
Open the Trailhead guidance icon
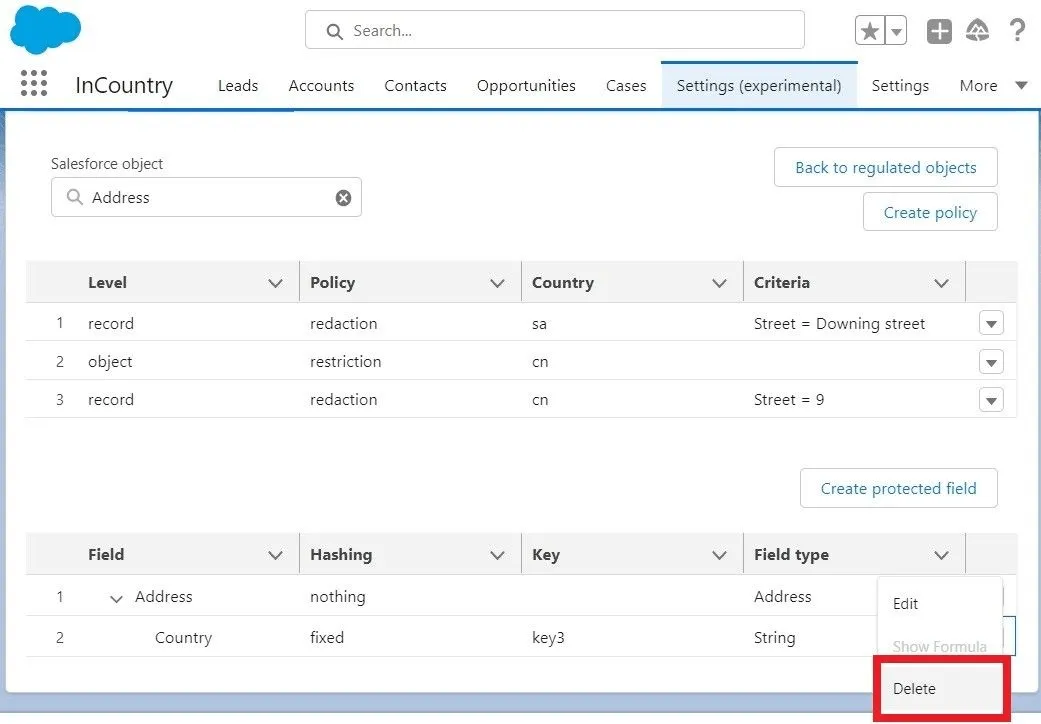977,31
